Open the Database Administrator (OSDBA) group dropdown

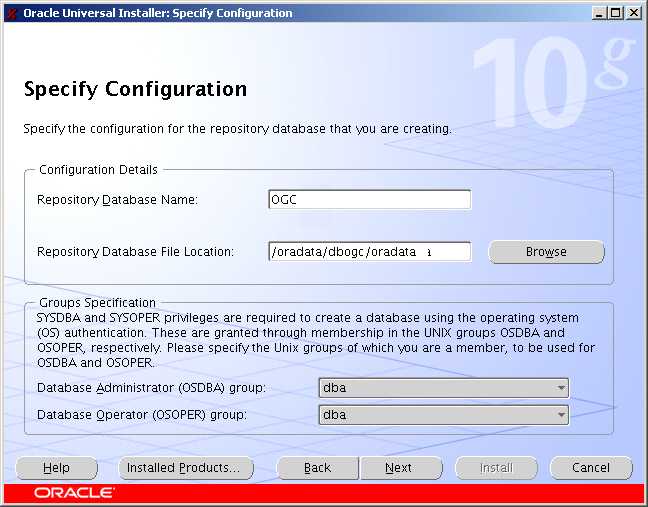click(x=443, y=388)
